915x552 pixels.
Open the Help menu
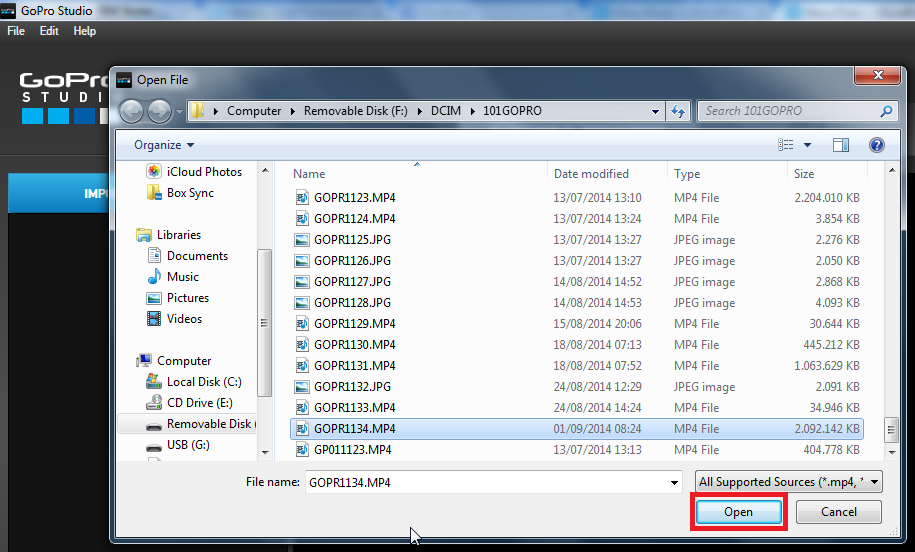[x=85, y=31]
